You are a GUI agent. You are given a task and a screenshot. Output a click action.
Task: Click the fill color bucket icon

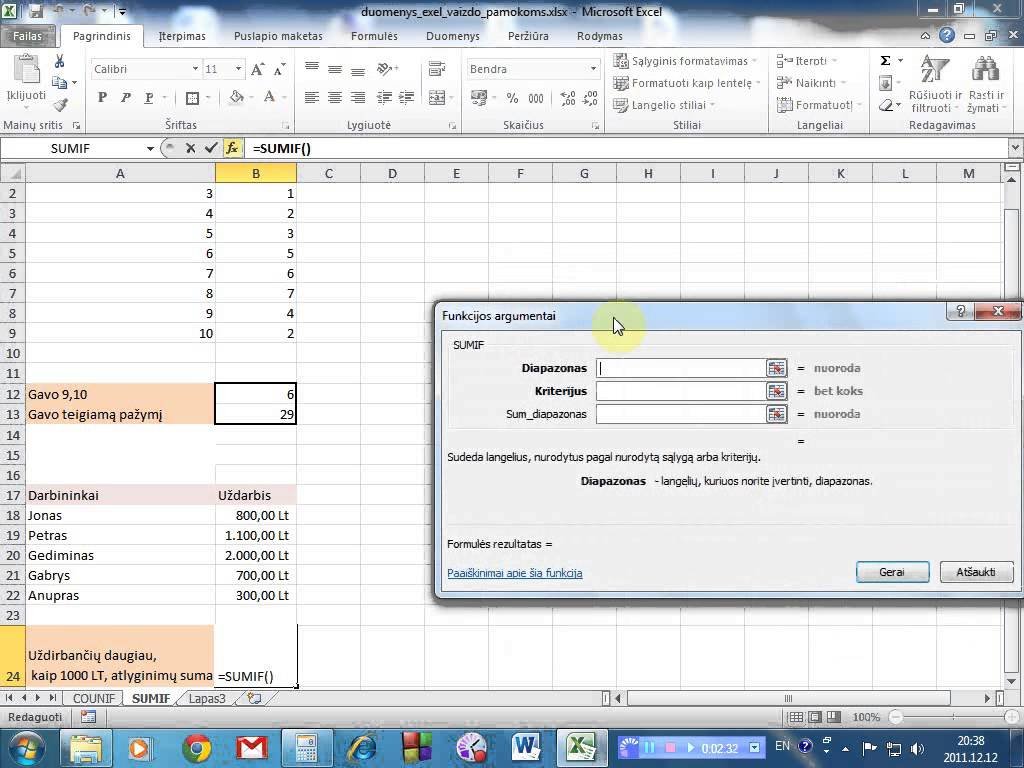coord(236,97)
